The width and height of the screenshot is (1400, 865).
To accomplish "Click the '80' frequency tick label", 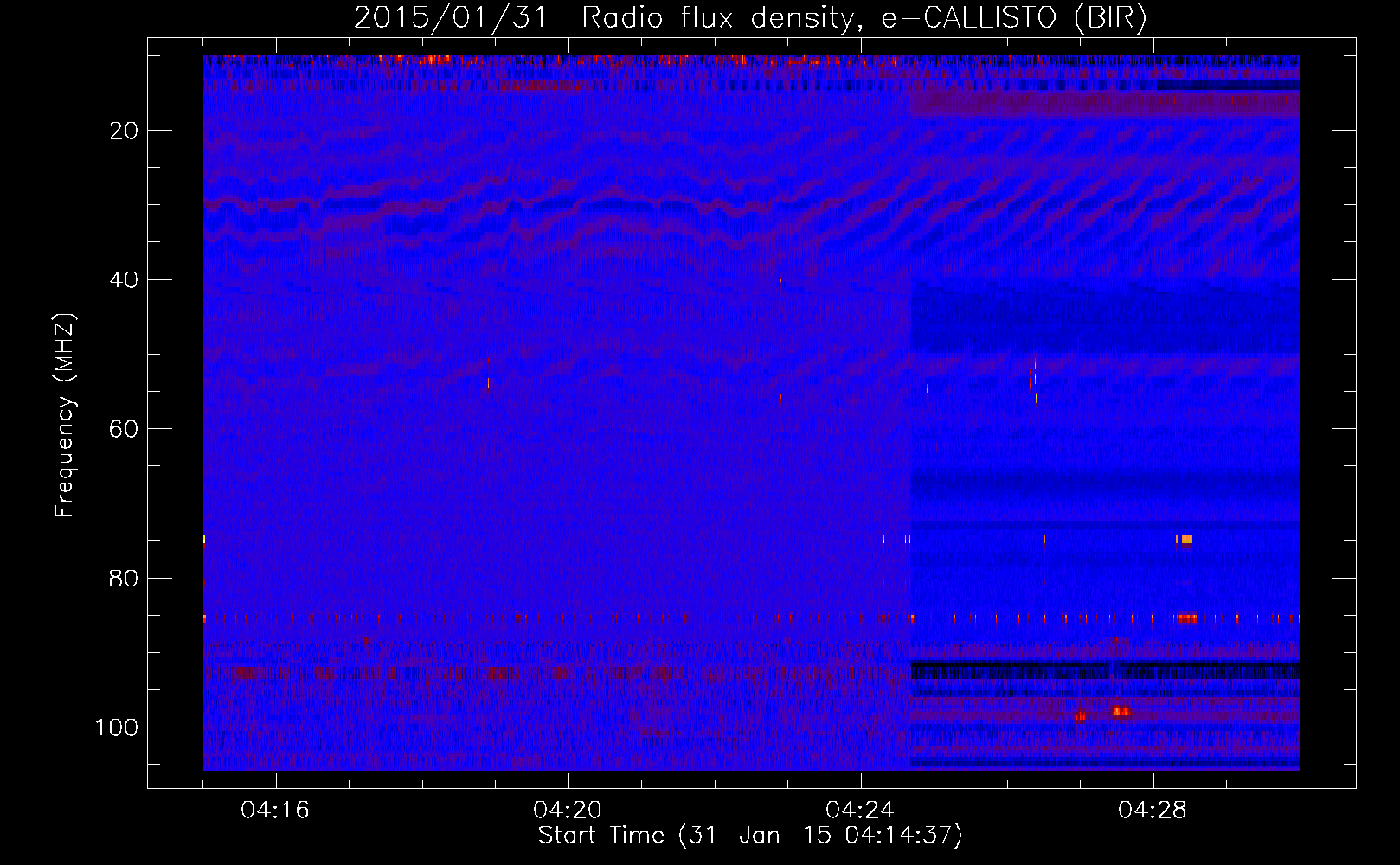I will click(124, 579).
